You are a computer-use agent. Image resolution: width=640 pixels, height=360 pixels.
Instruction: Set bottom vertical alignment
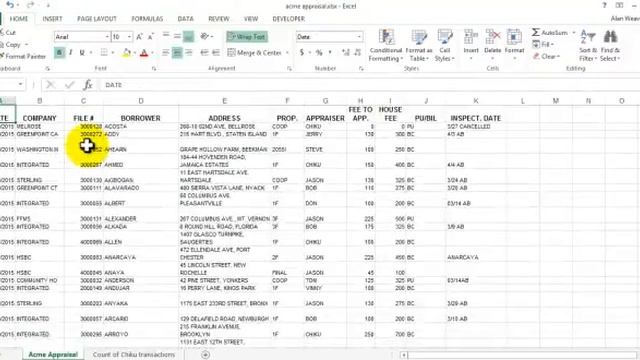[189, 36]
